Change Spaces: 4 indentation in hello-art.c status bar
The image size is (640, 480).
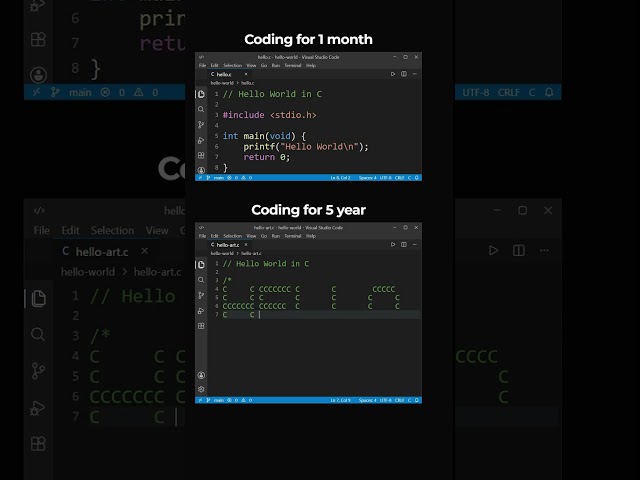[x=367, y=400]
